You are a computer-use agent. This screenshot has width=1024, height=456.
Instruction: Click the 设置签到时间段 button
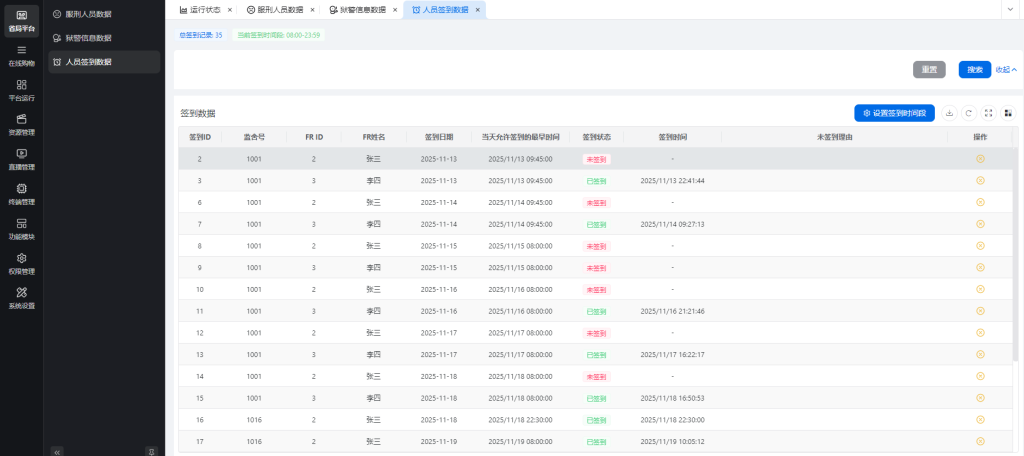[x=894, y=113]
